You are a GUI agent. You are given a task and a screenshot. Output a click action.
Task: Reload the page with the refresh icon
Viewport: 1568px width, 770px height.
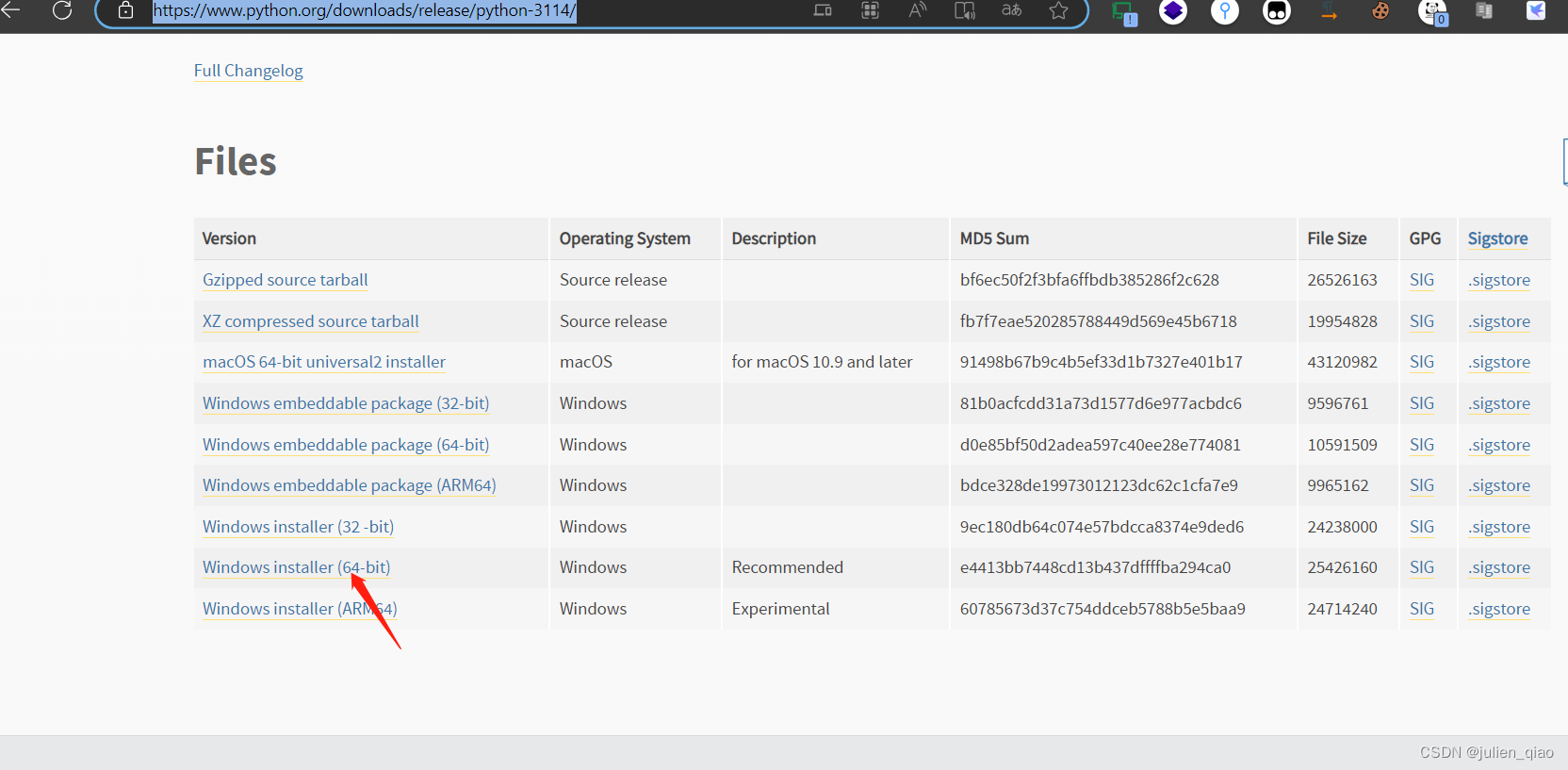62,10
